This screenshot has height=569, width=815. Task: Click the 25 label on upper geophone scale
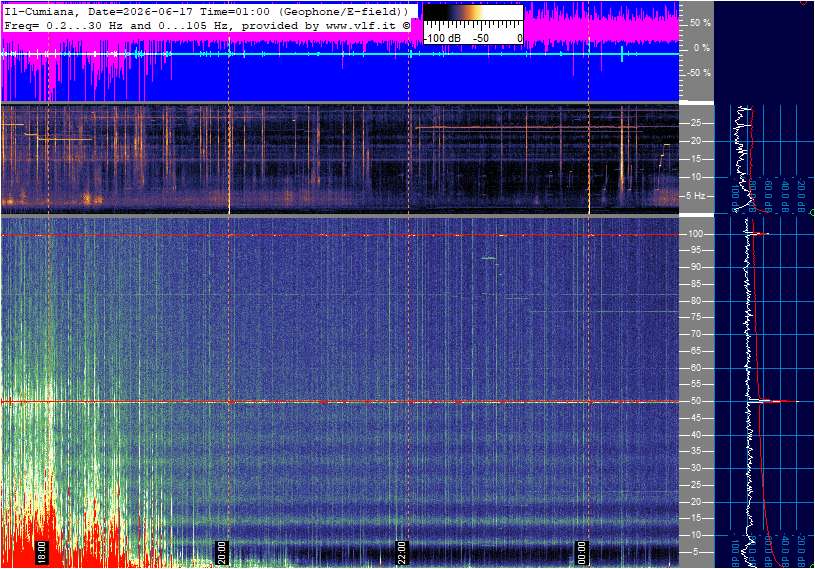[695, 123]
